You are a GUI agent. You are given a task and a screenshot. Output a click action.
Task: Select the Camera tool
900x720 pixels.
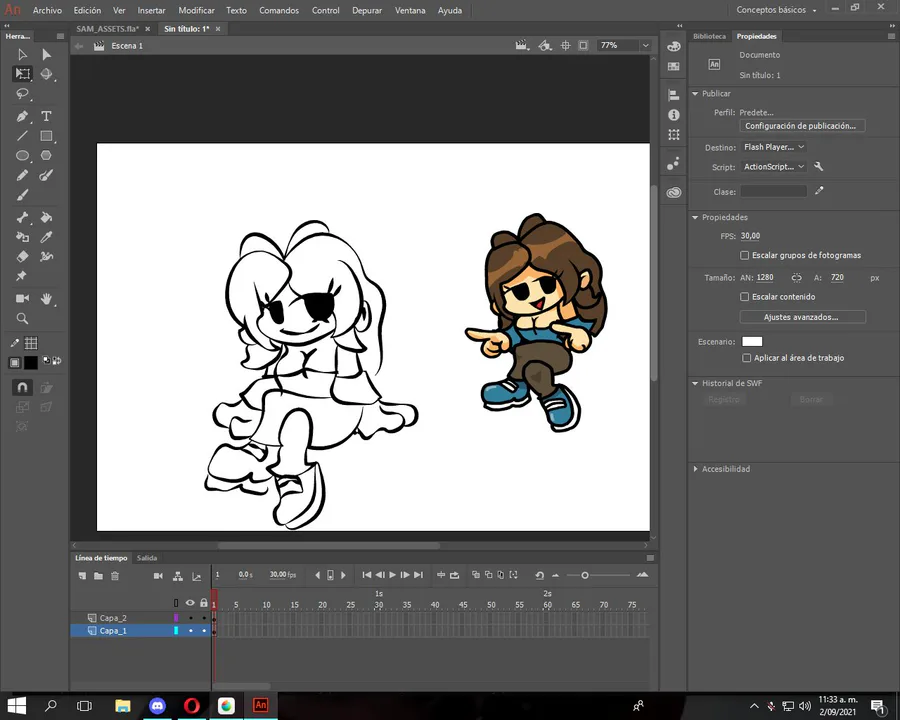click(22, 299)
